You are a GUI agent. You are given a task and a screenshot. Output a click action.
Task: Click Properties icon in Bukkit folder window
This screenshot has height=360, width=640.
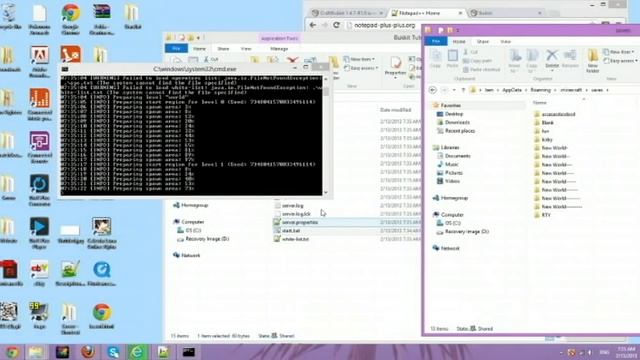(x=395, y=62)
